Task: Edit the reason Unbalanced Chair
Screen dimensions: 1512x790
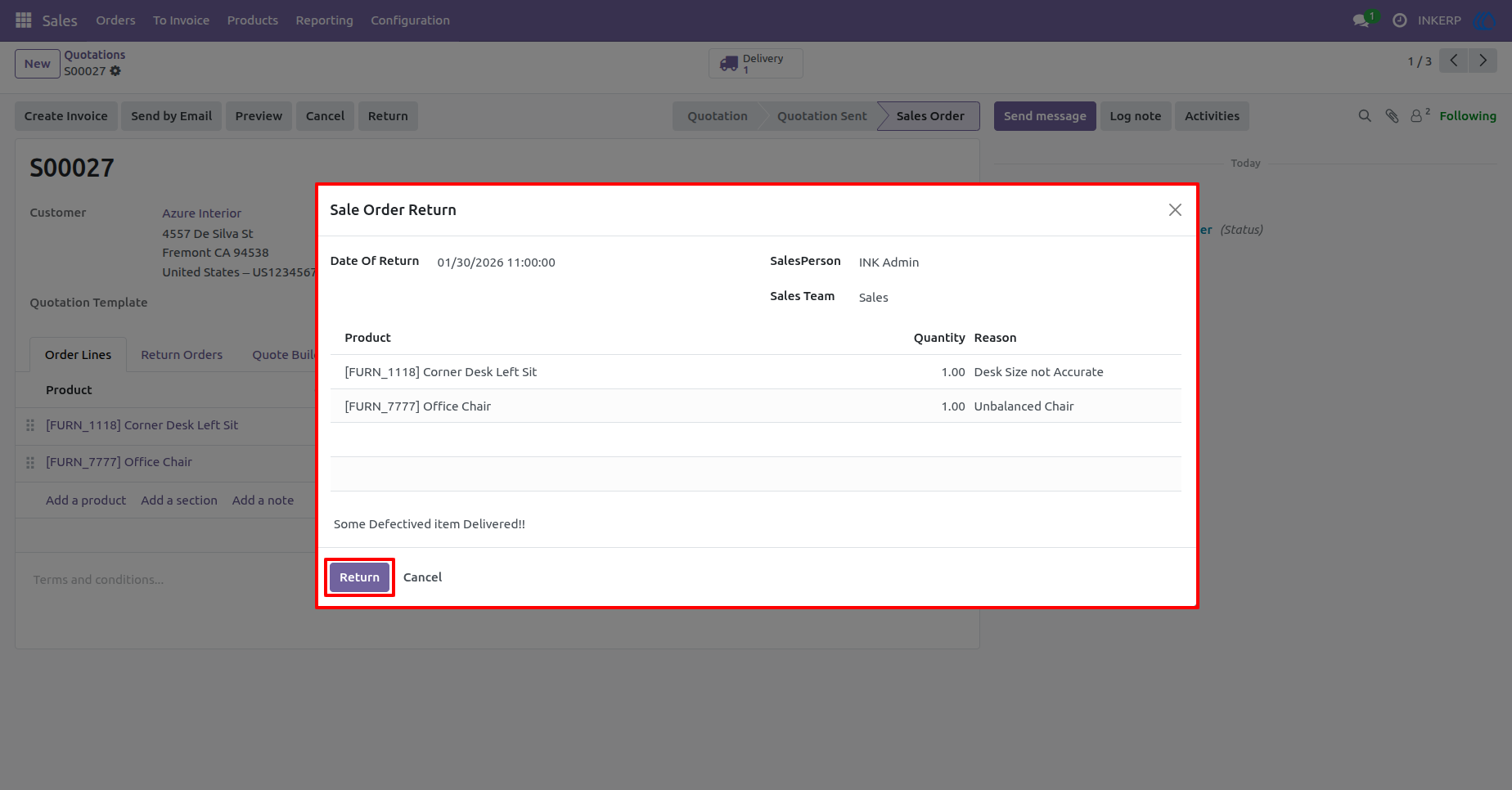Action: pos(1024,406)
